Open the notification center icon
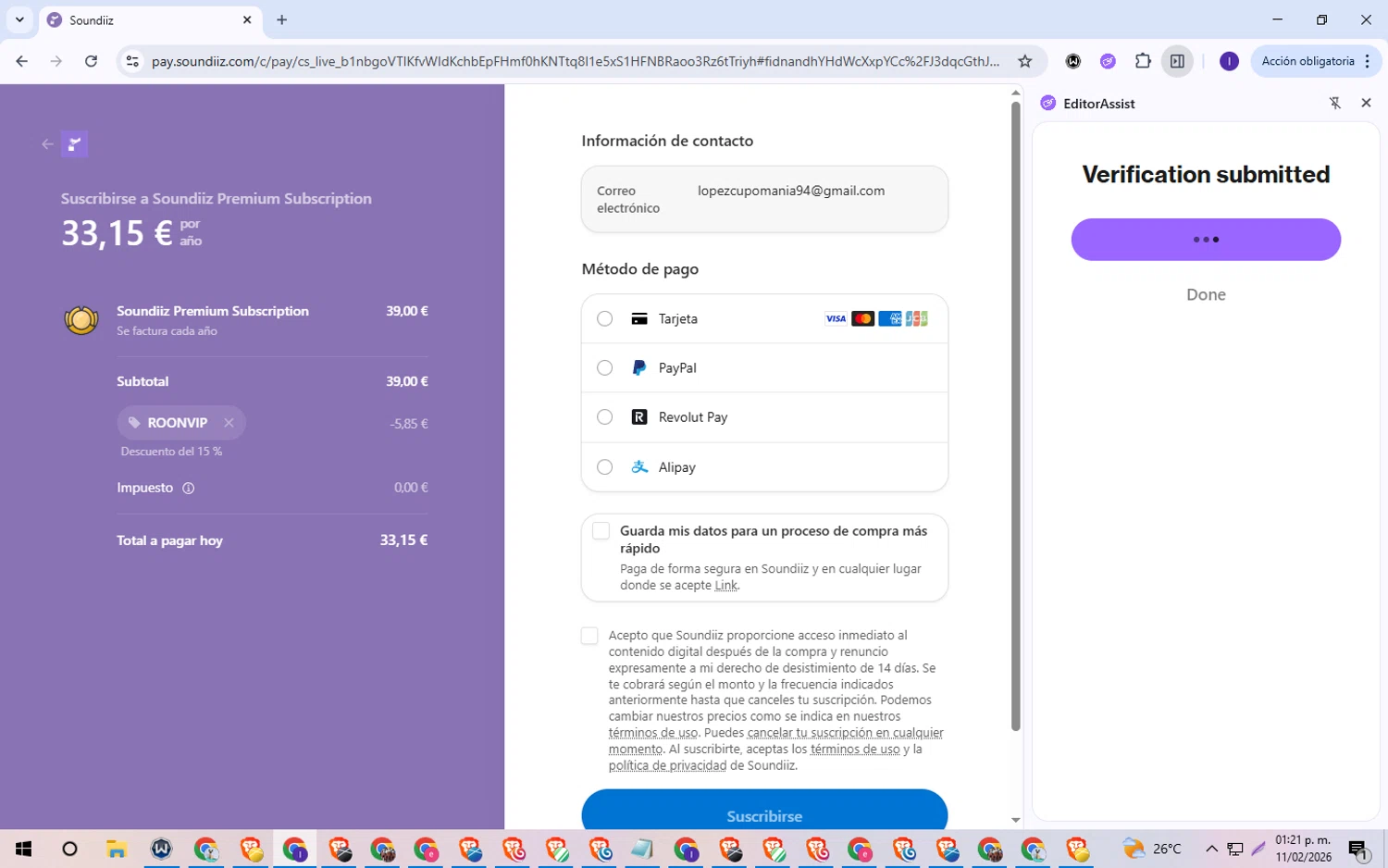 [1358, 849]
